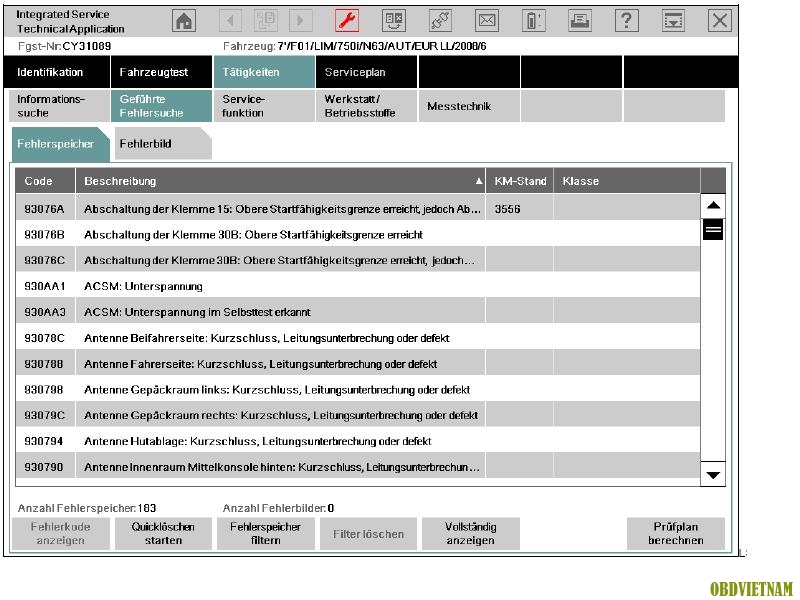
Task: Select fault code row 93076C
Action: 358,260
